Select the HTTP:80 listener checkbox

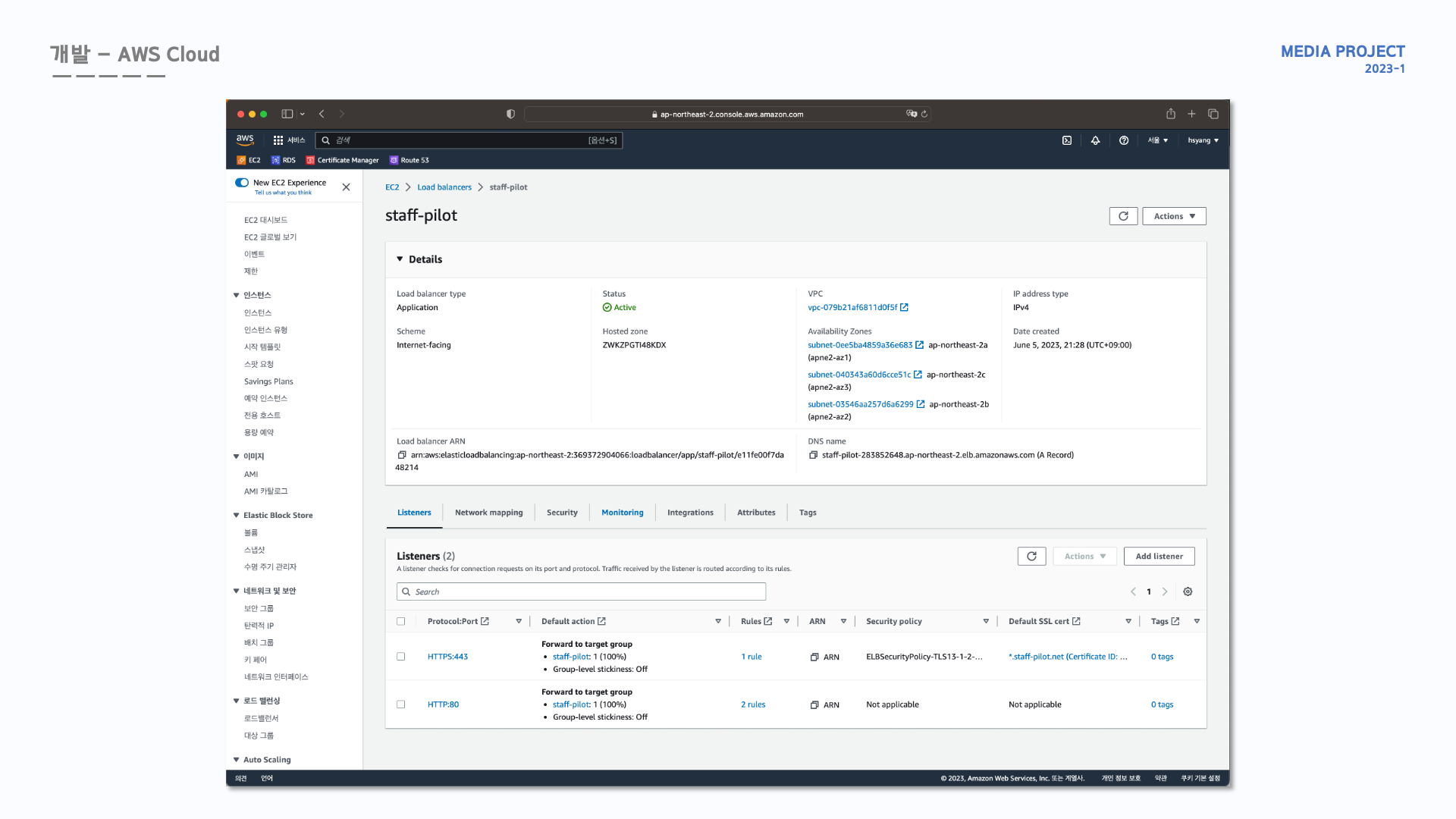click(401, 704)
